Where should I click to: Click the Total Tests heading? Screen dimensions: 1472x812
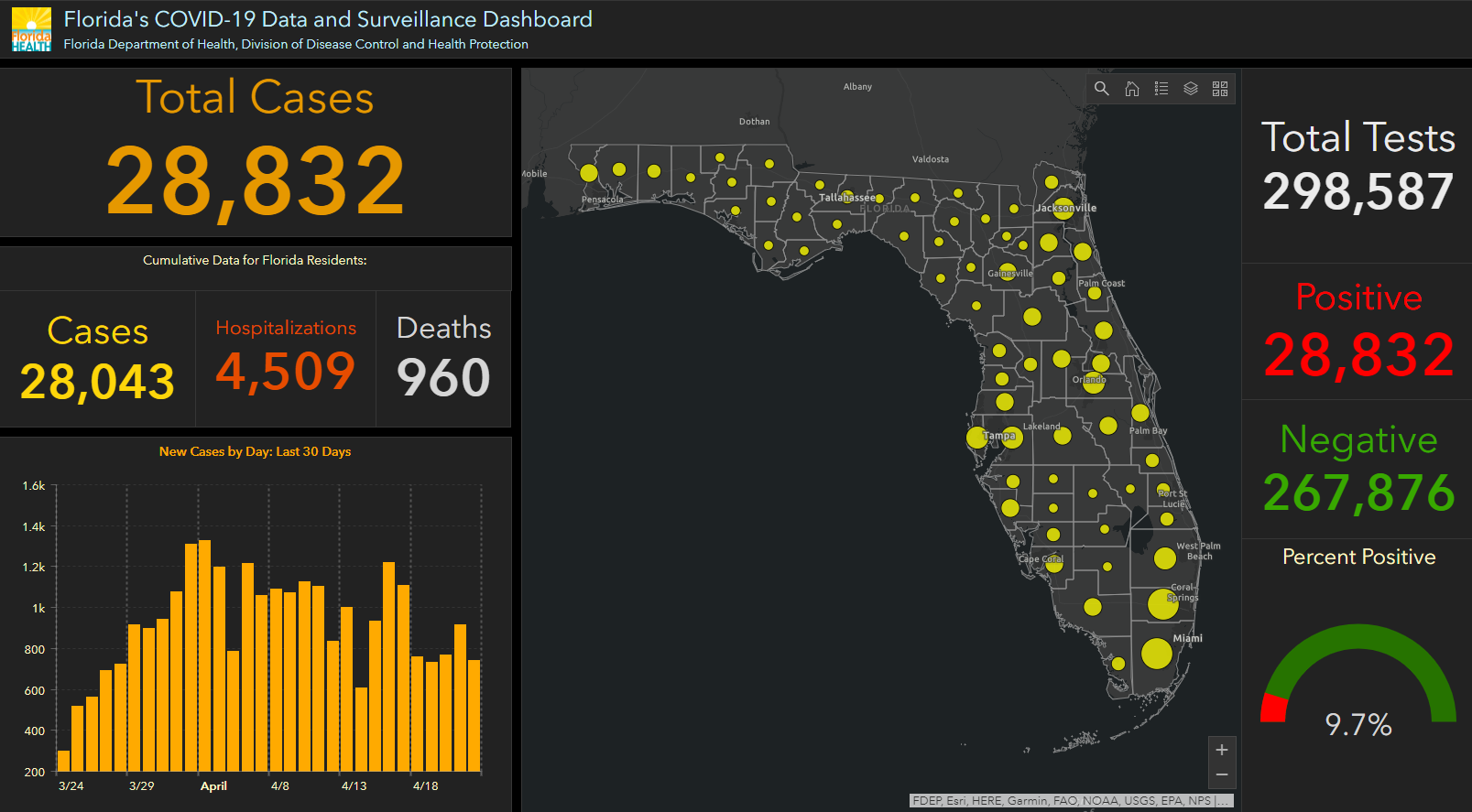click(x=1358, y=137)
